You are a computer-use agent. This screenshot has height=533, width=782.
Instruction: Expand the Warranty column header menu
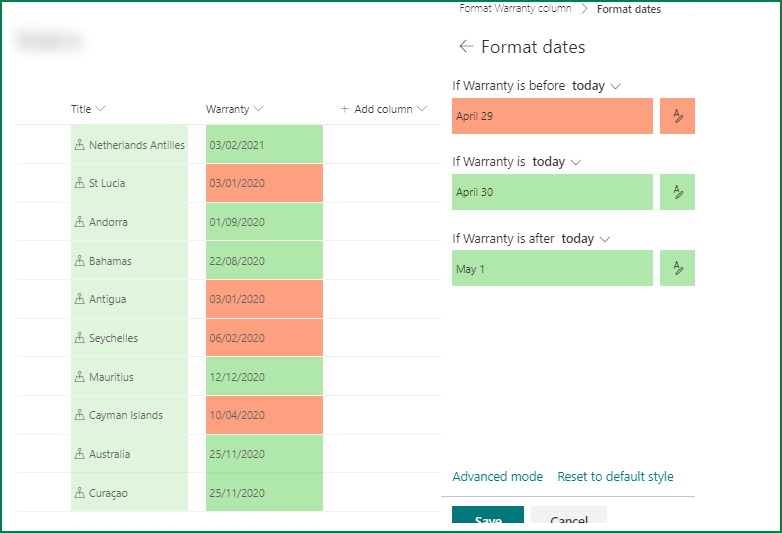point(258,109)
